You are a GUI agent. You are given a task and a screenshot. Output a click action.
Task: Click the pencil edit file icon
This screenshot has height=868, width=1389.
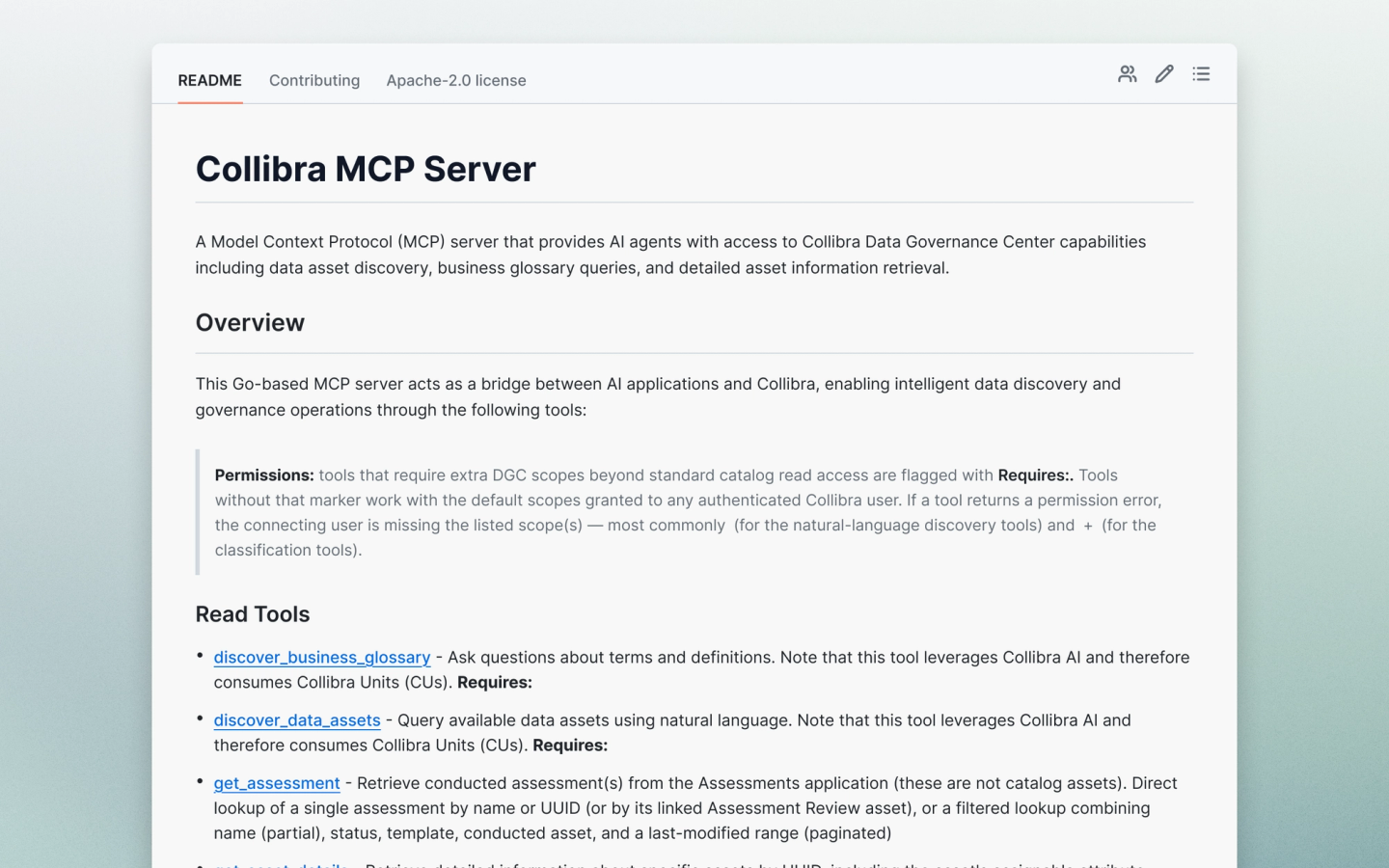point(1164,74)
